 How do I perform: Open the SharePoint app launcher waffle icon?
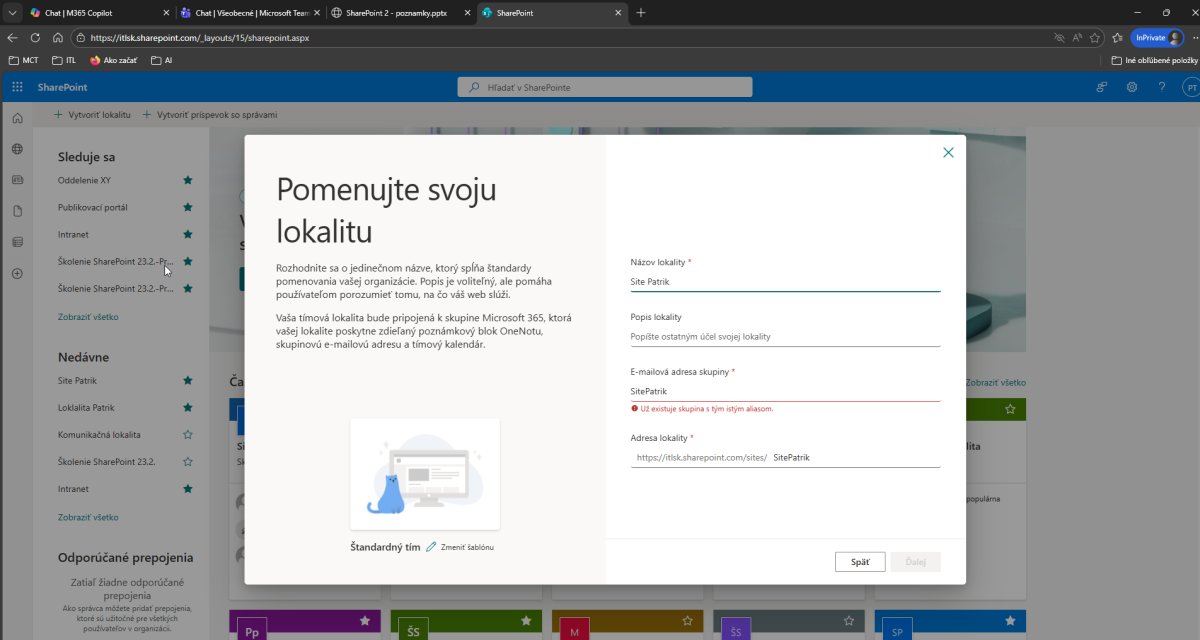tap(17, 87)
